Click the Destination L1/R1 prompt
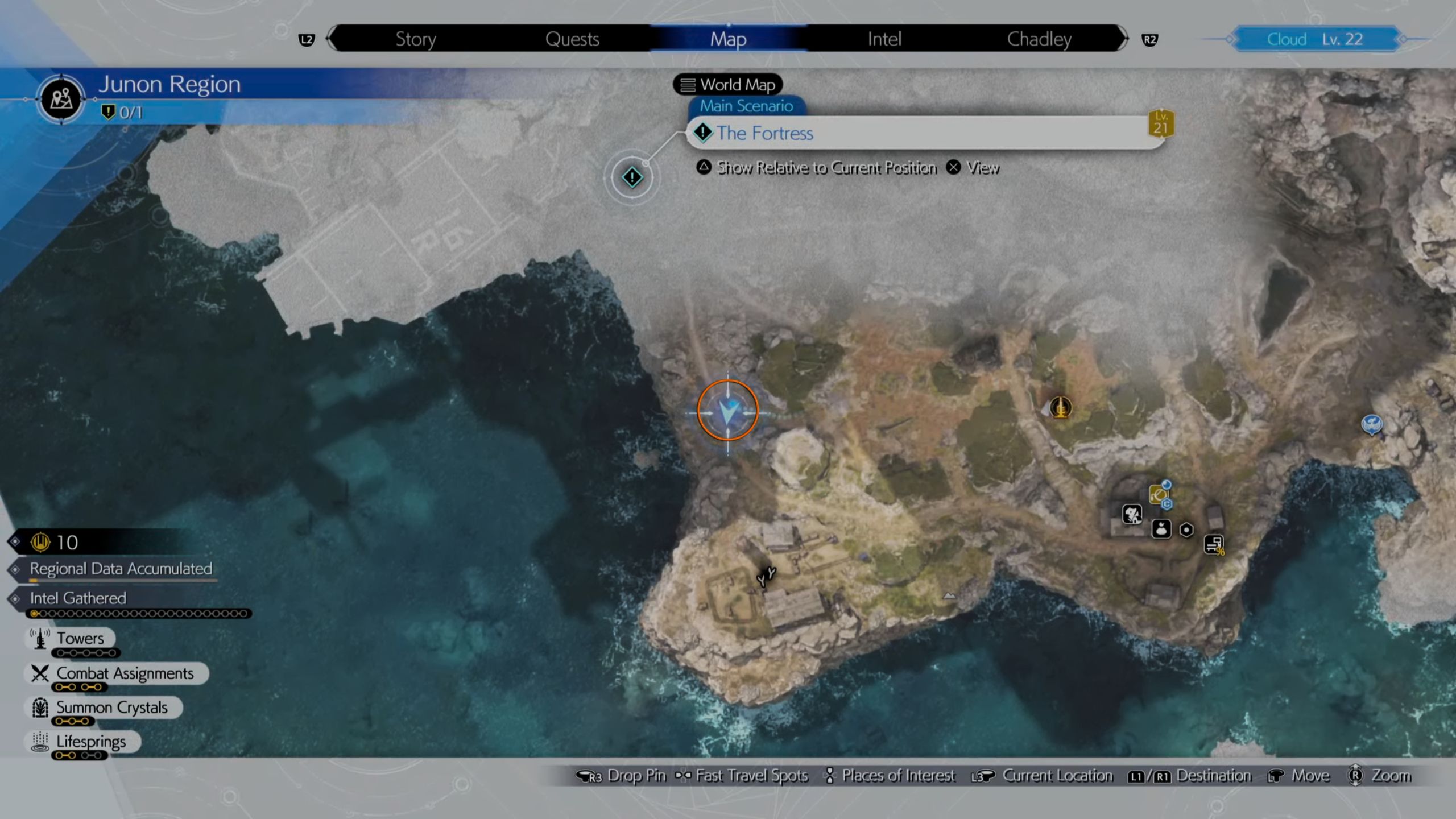 tap(1190, 776)
